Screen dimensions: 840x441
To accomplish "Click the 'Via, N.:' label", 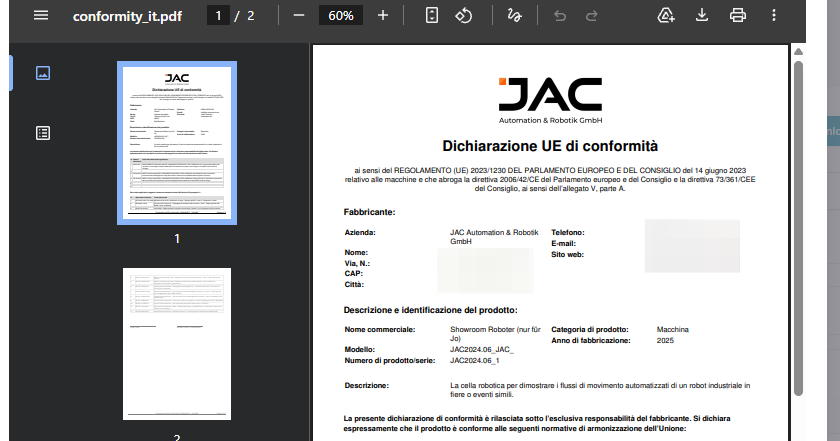I will tap(357, 264).
